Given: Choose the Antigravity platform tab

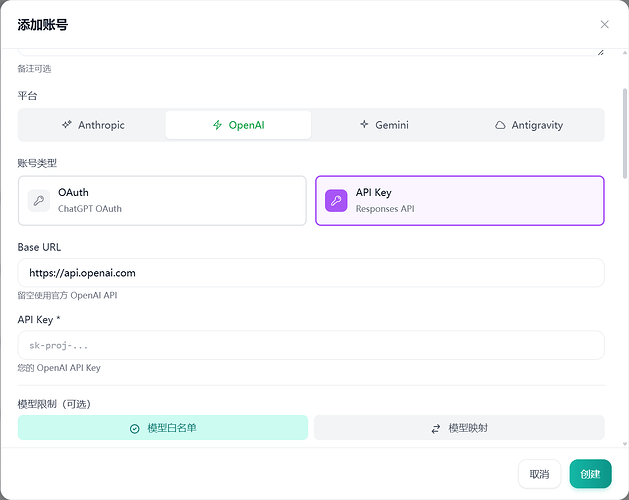Looking at the screenshot, I should click(529, 125).
